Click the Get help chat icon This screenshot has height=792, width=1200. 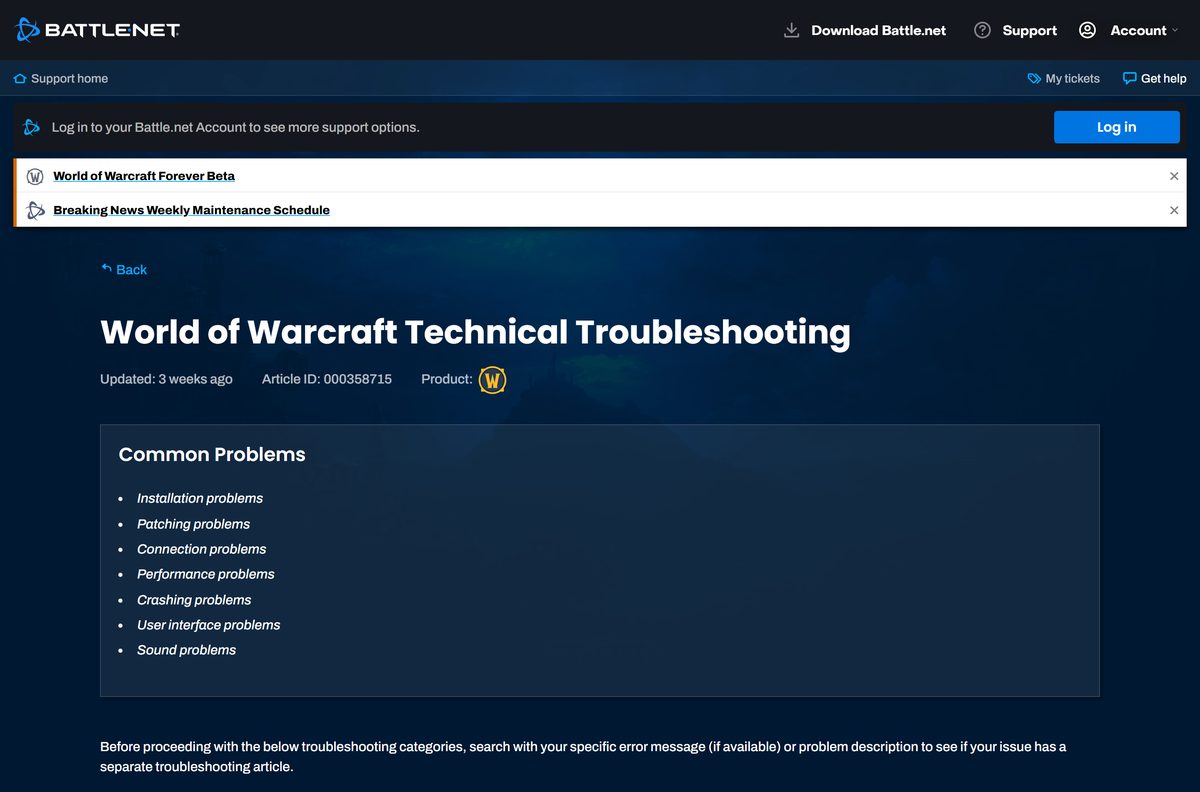pos(1129,78)
